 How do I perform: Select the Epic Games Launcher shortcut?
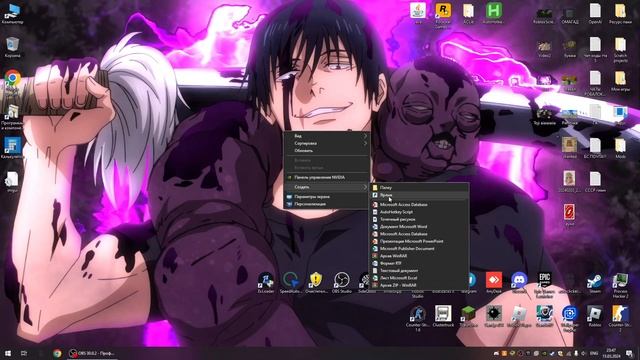[544, 285]
